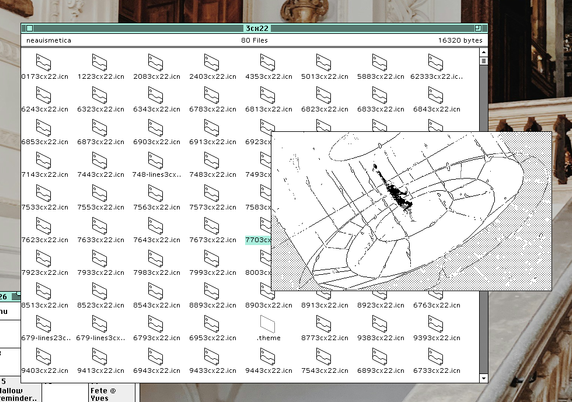Select the 6733cx22.icn file icon
Viewport: 572px width, 402px height.
435,357
